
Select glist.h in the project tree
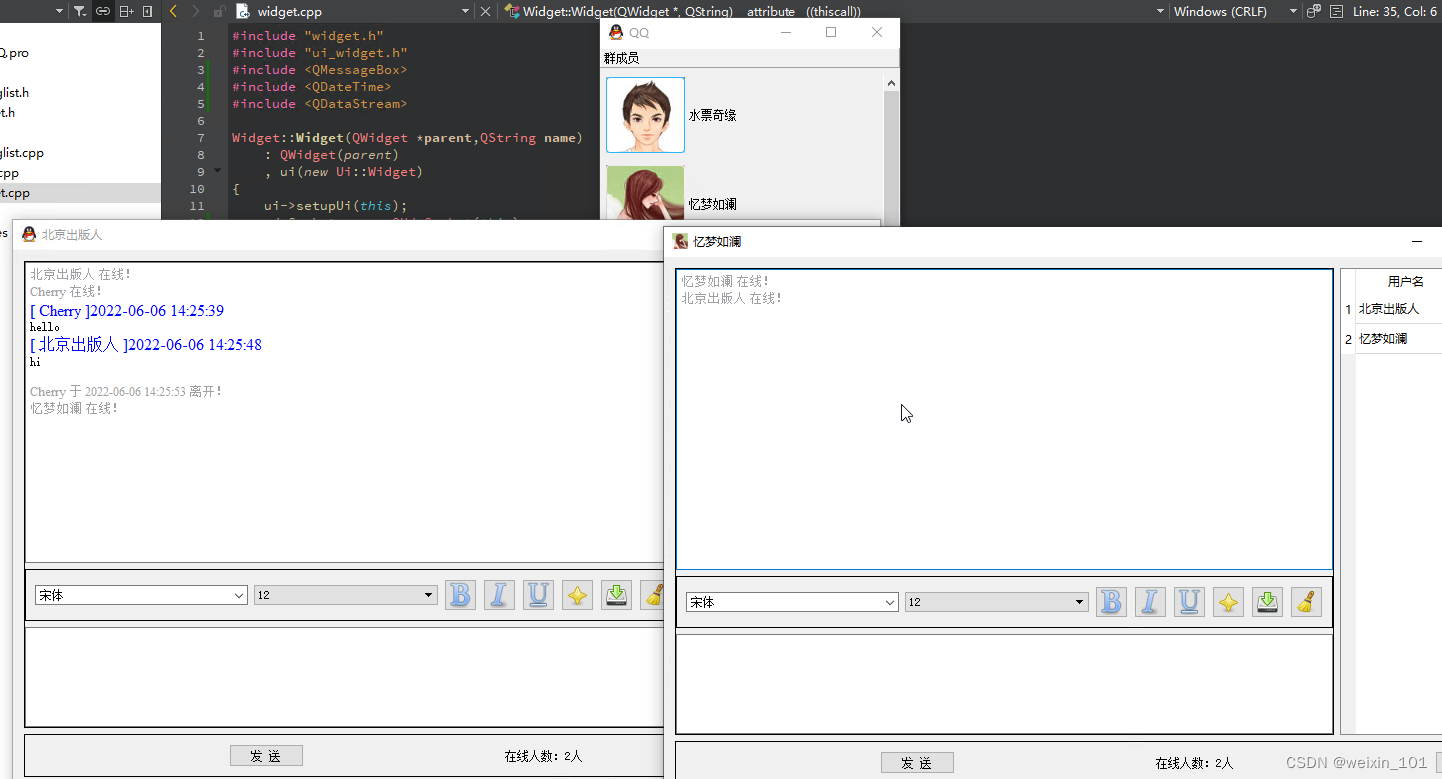(x=15, y=93)
